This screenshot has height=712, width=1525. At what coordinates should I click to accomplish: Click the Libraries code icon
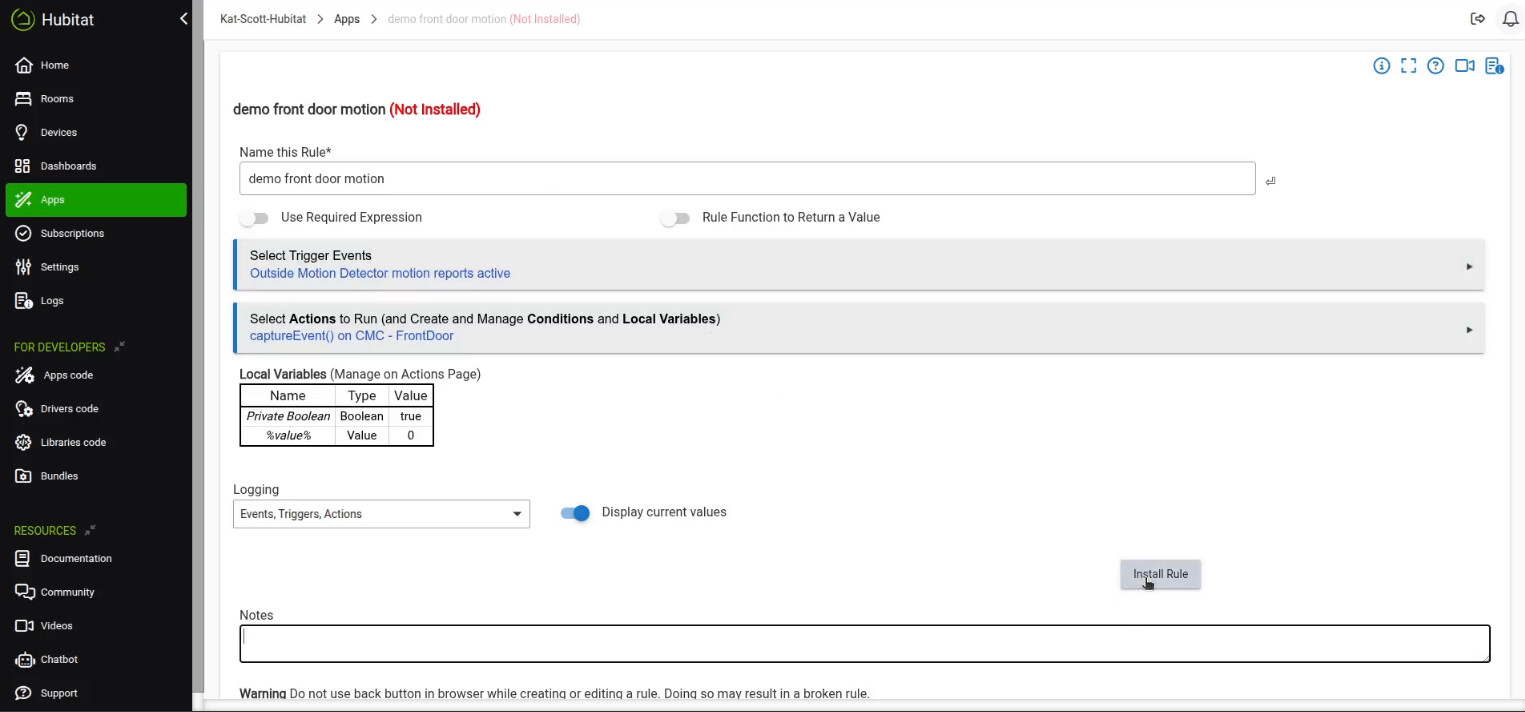click(x=23, y=442)
